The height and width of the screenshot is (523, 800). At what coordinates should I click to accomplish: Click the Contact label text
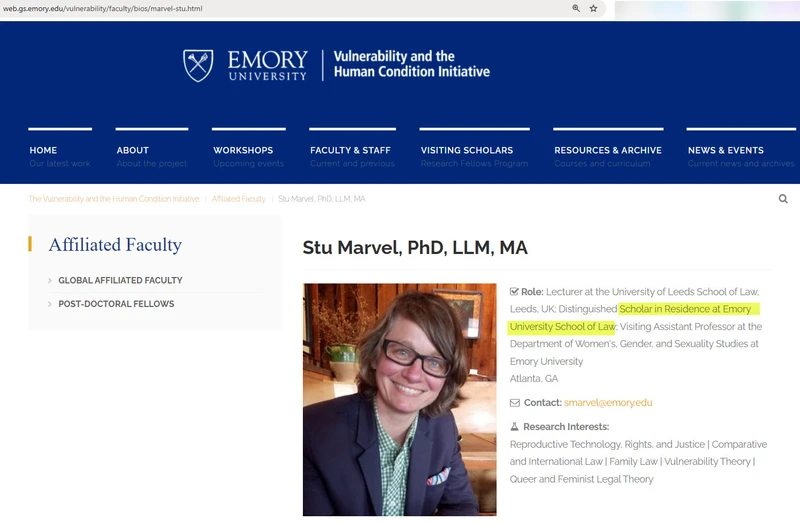(x=542, y=403)
